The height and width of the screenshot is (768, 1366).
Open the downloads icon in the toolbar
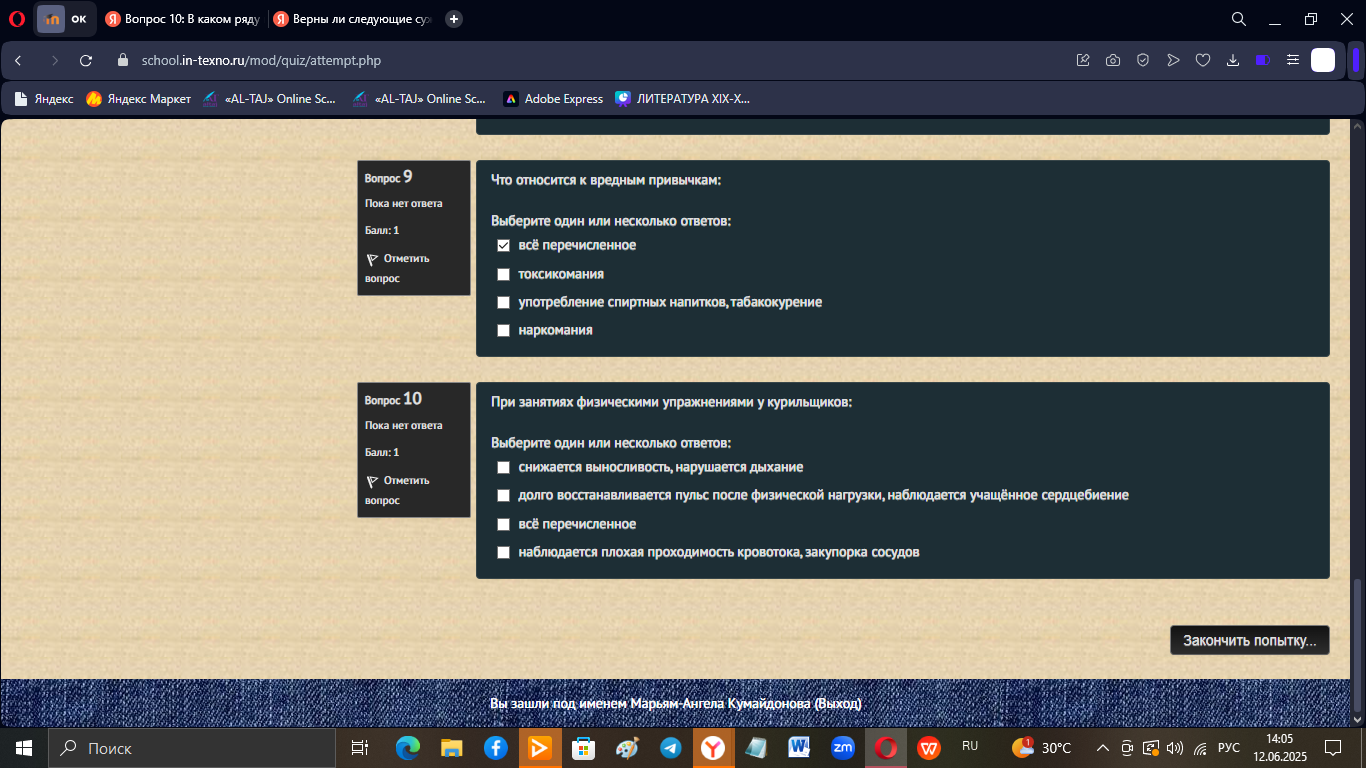point(1233,60)
